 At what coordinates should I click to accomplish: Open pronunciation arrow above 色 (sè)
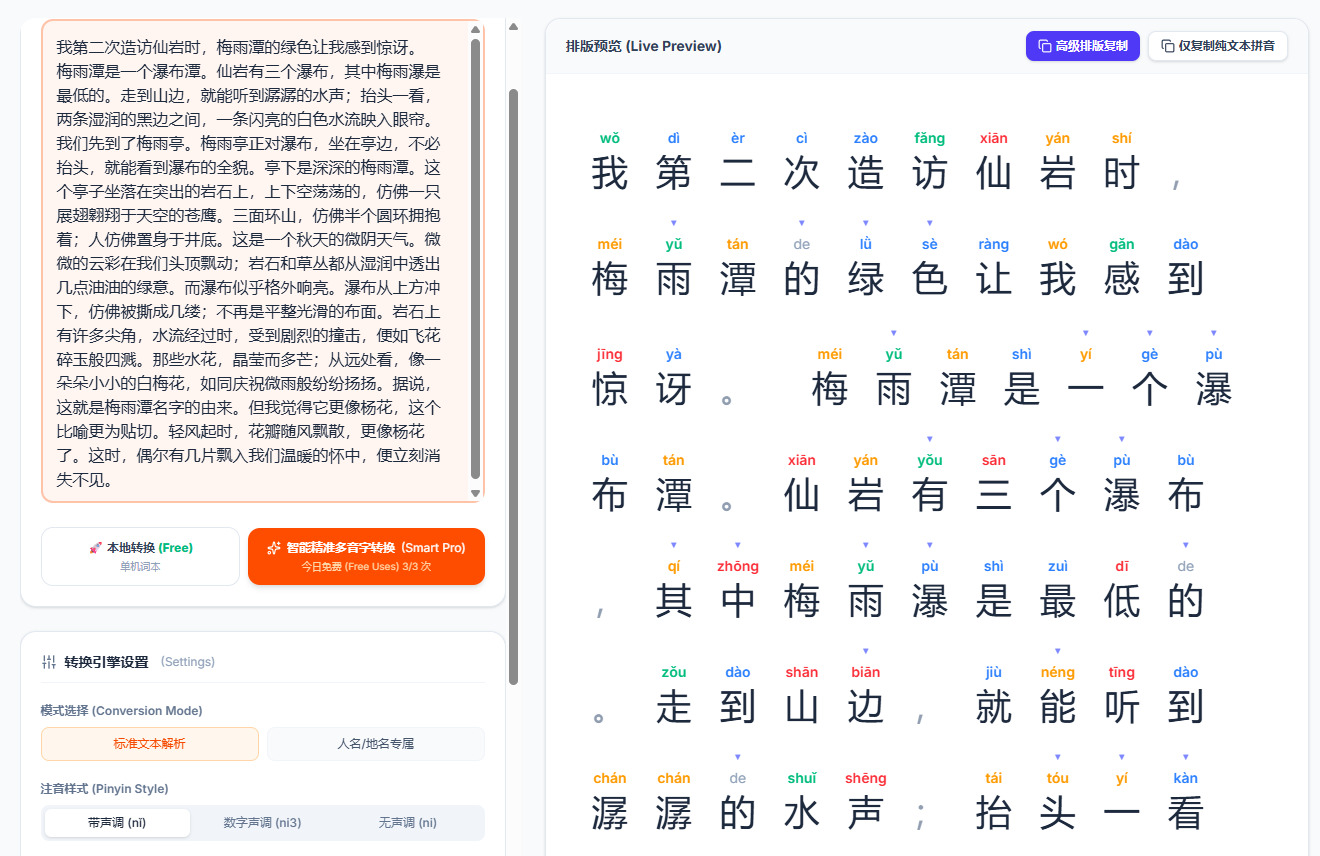pyautogui.click(x=930, y=223)
